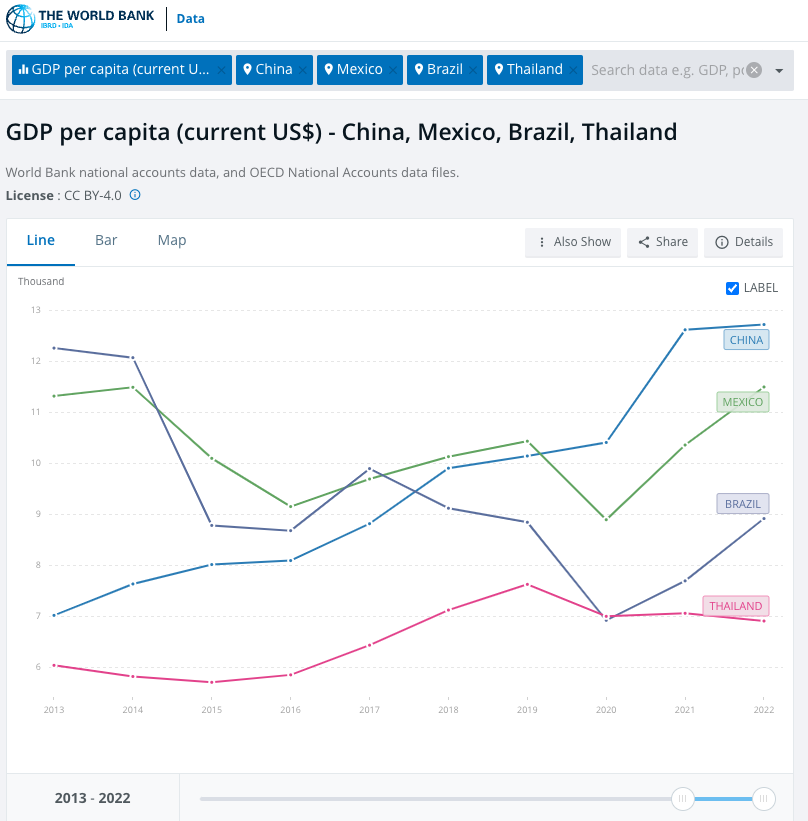Click the left handle of year slider

(x=683, y=798)
